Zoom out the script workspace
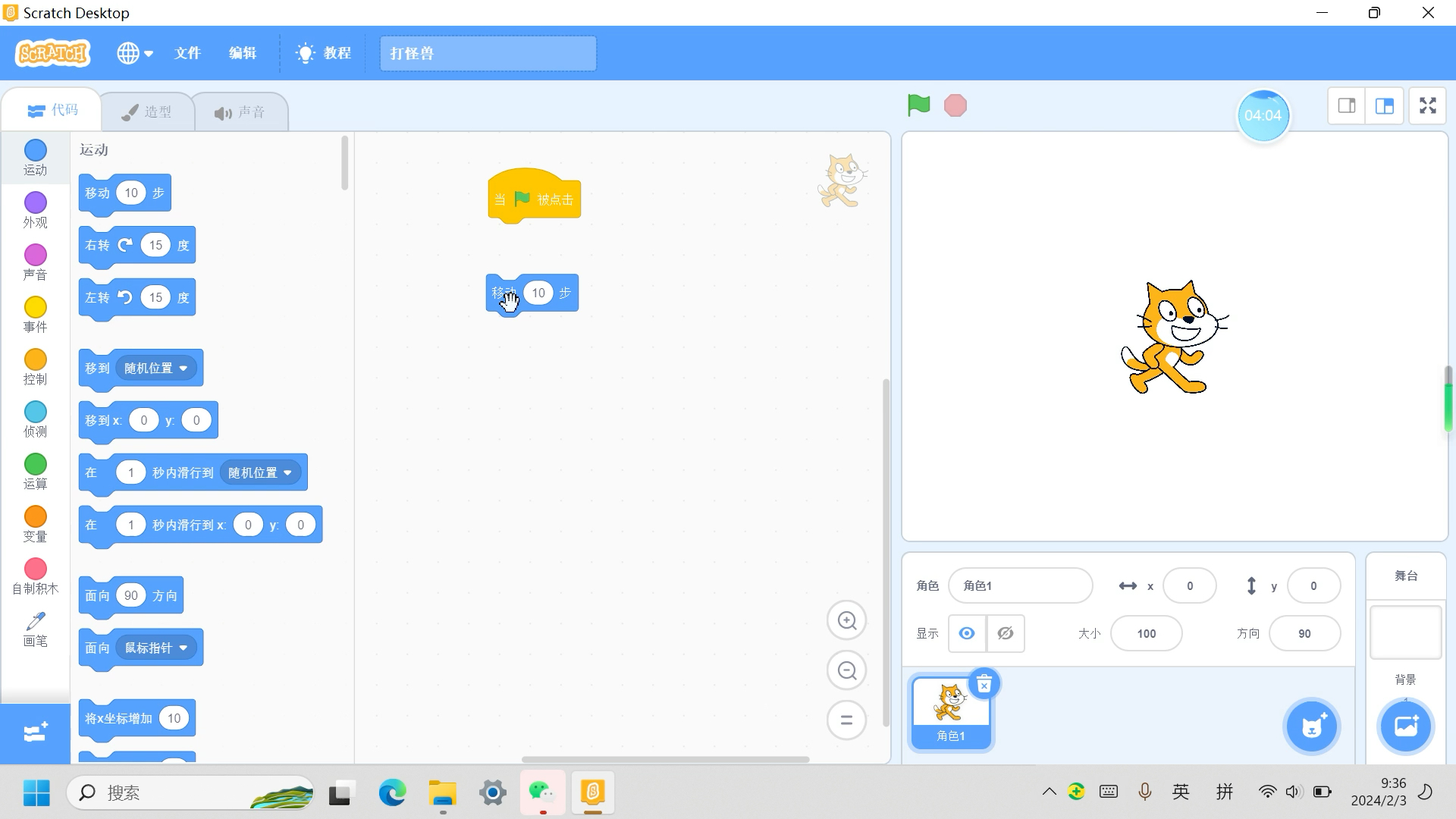1456x819 pixels. (x=846, y=670)
